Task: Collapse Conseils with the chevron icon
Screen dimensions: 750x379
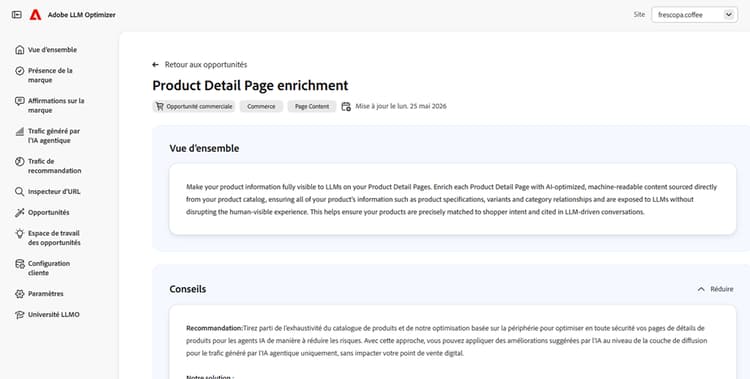Action: pos(701,289)
